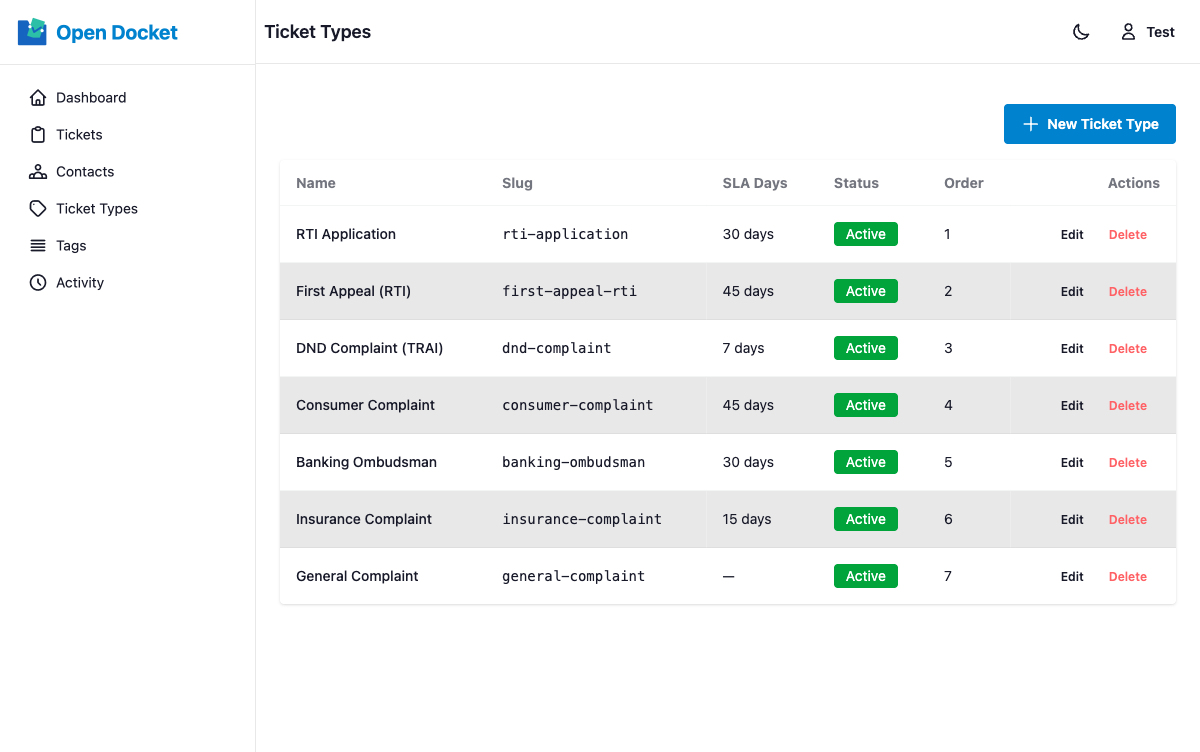This screenshot has height=752, width=1200.
Task: Open the Test account menu
Action: tap(1147, 31)
